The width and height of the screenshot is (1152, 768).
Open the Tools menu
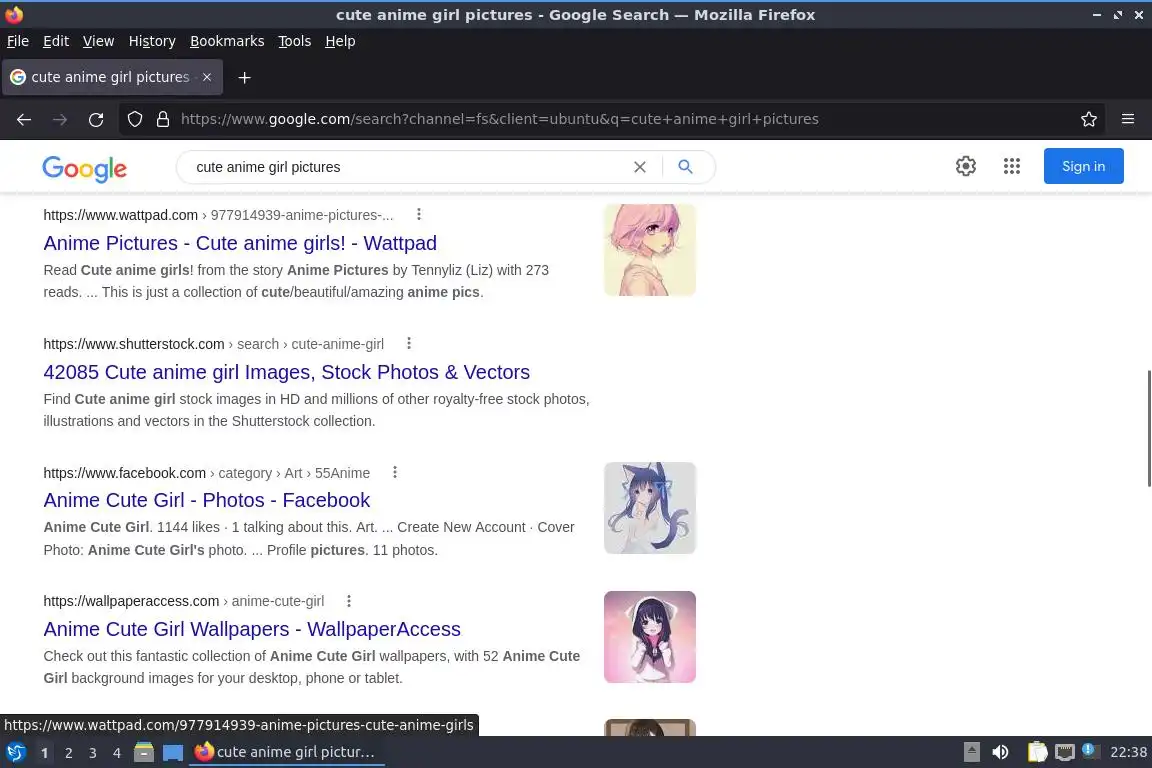(x=295, y=41)
